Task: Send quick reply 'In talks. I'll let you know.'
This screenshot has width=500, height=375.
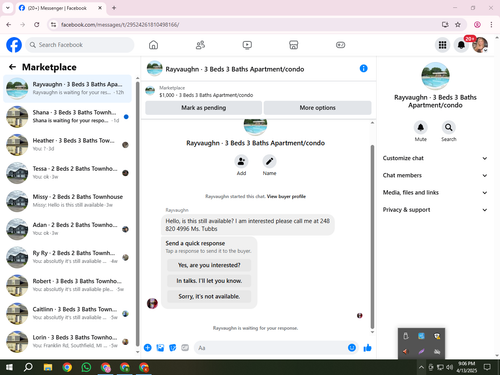Action: pyautogui.click(x=209, y=281)
